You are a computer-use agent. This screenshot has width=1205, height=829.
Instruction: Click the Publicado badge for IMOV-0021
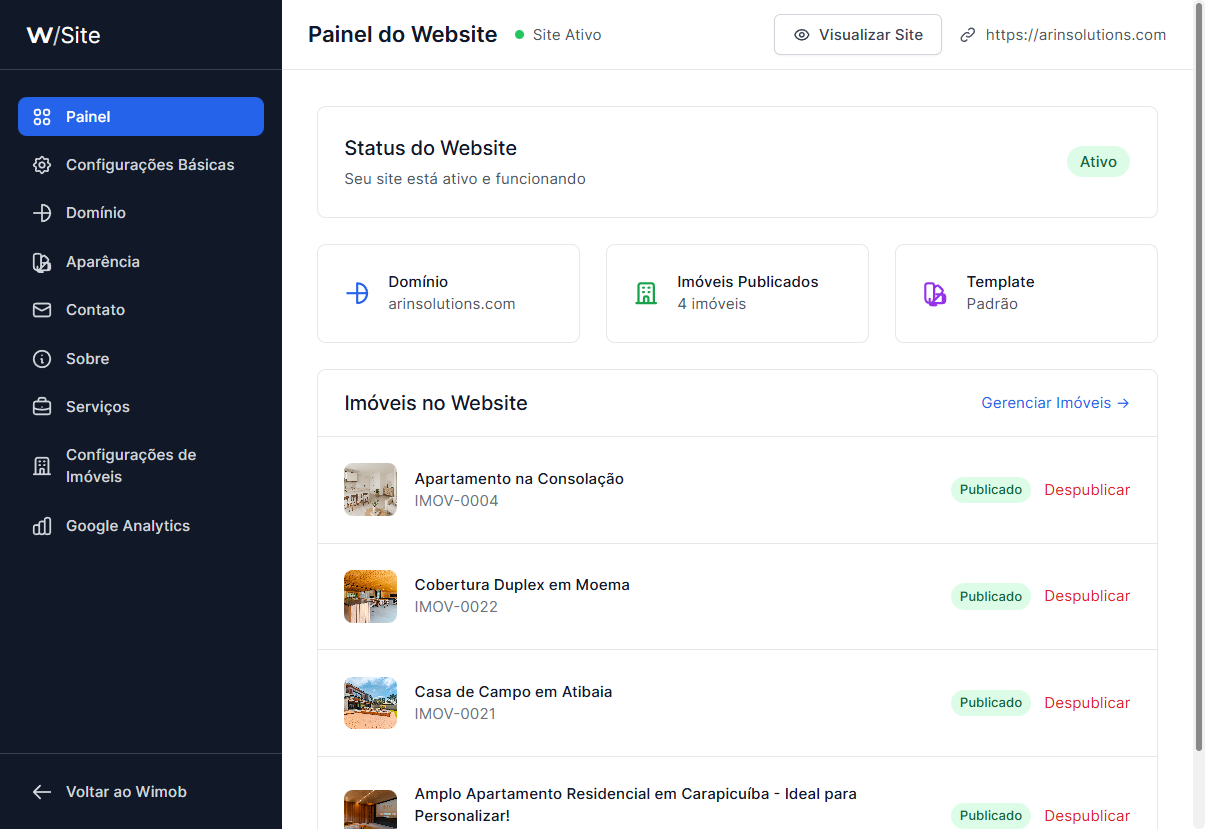coord(991,703)
